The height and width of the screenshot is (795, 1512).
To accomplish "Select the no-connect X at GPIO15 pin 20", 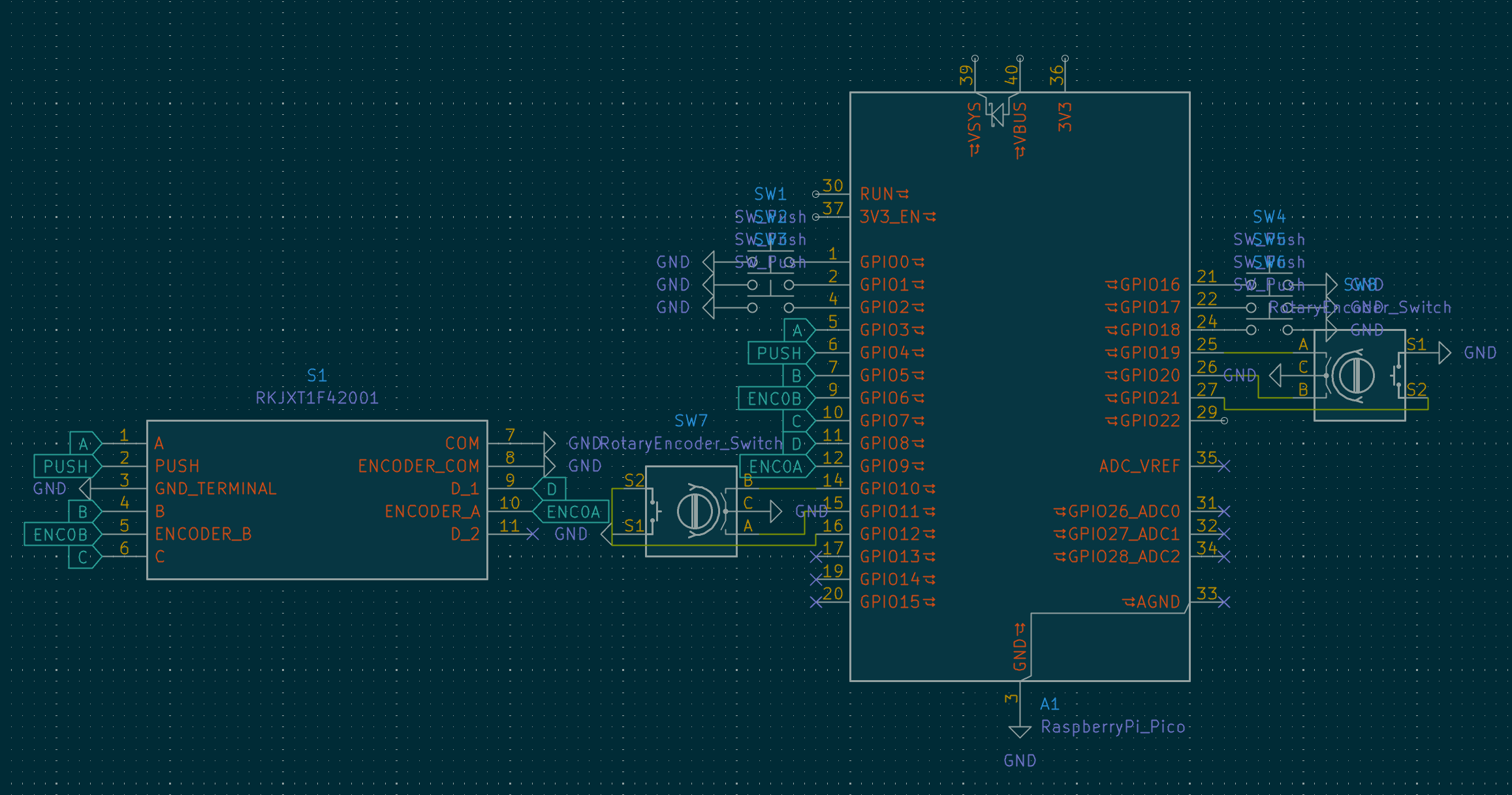I will pyautogui.click(x=816, y=602).
